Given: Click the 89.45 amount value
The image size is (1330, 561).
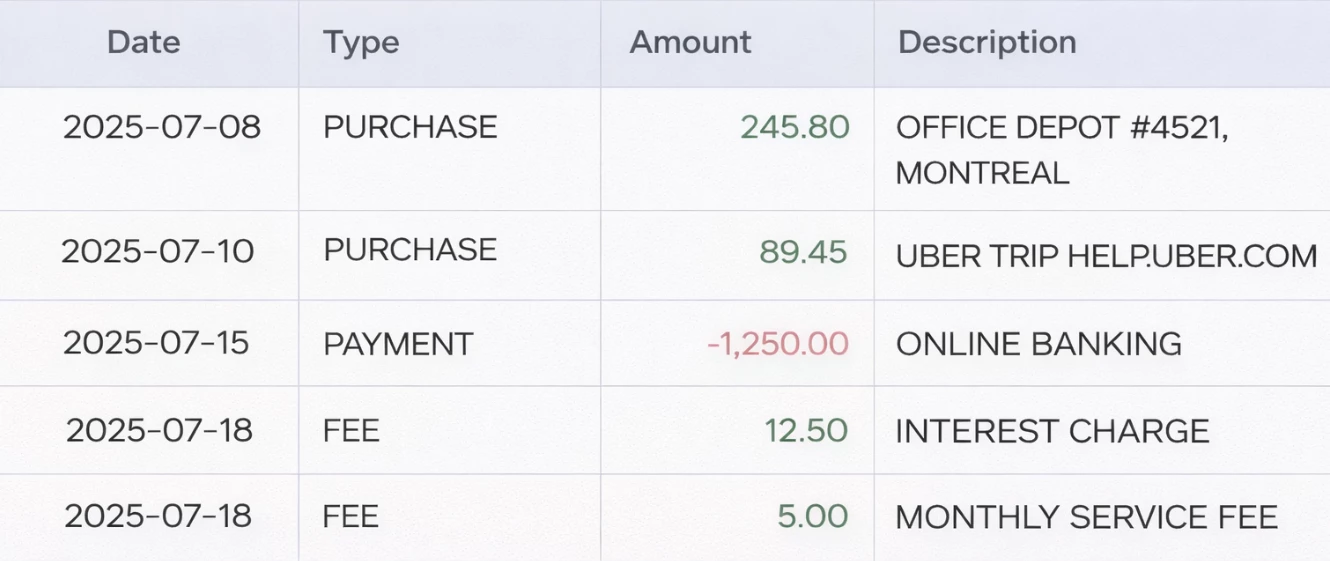Looking at the screenshot, I should tap(803, 252).
